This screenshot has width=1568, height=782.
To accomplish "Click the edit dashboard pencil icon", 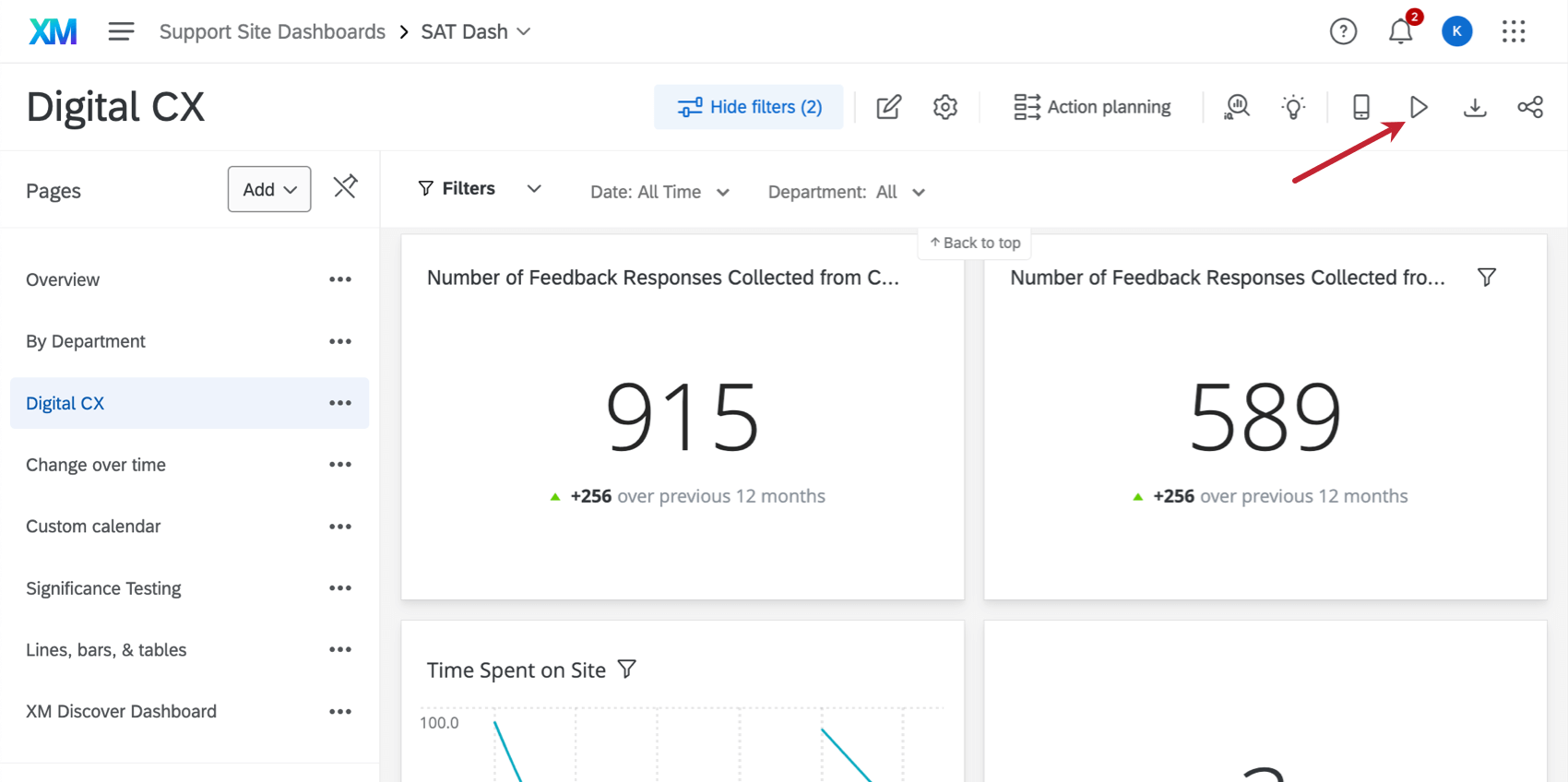I will click(x=888, y=108).
